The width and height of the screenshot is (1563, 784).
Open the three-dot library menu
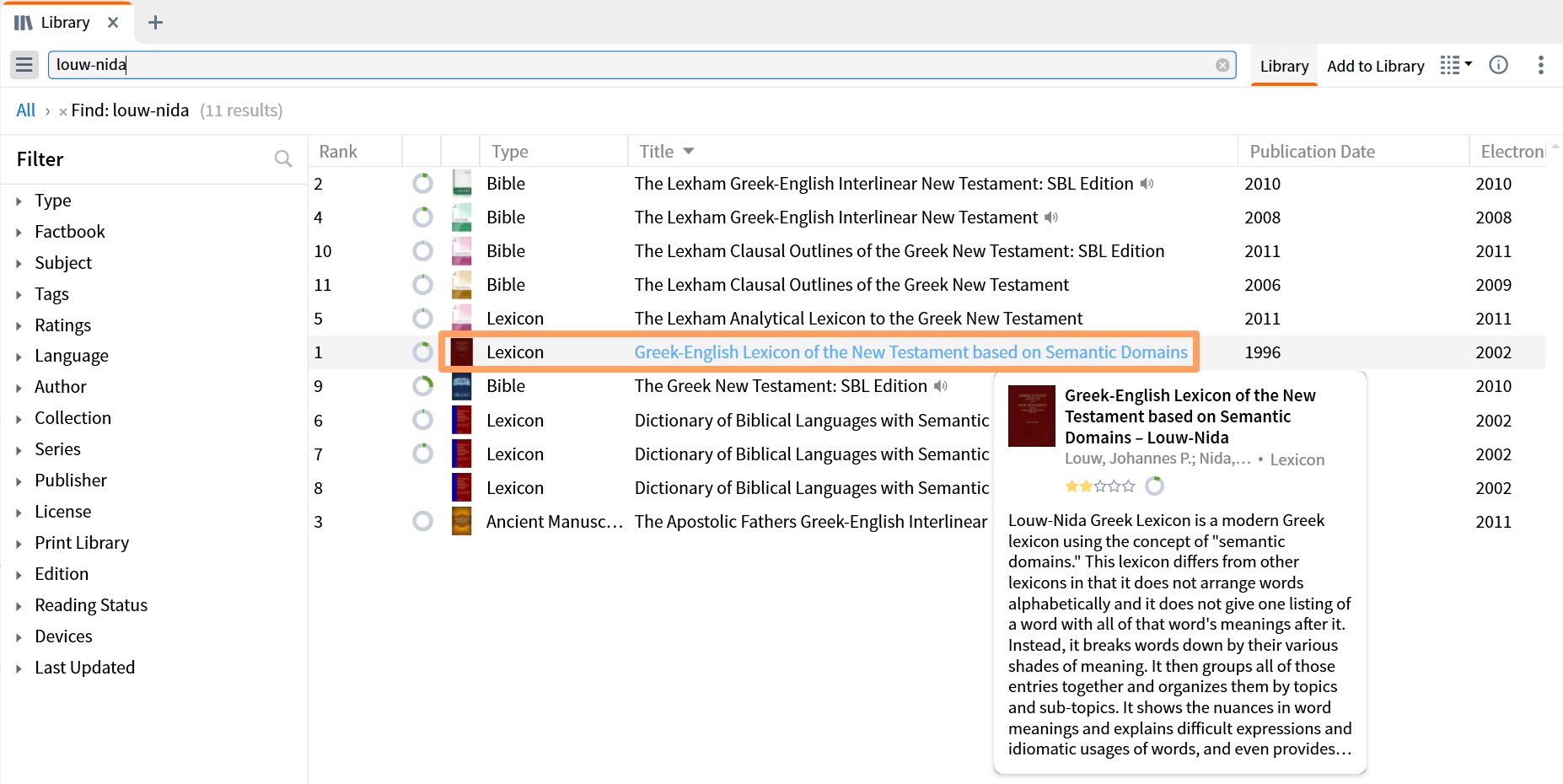pos(1540,65)
